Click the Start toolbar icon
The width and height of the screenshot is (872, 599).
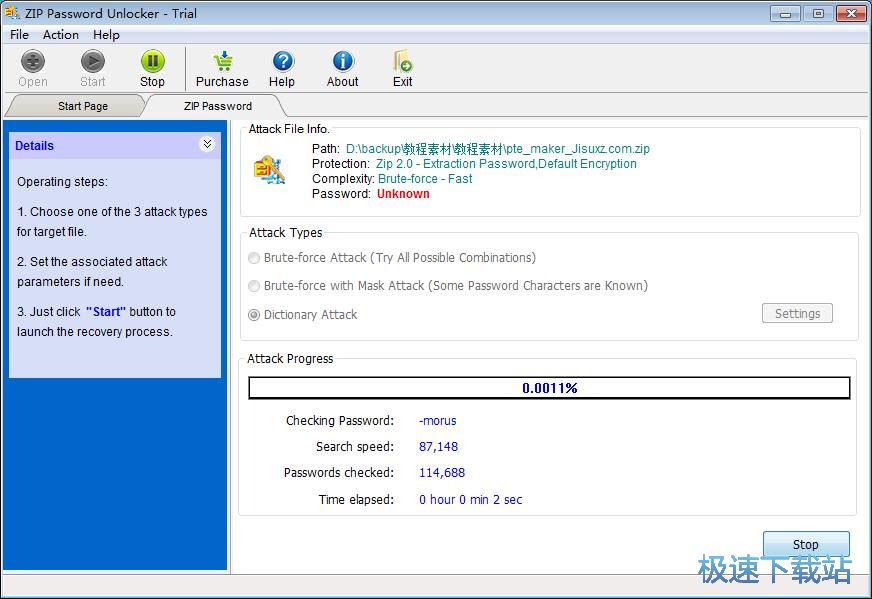(93, 63)
